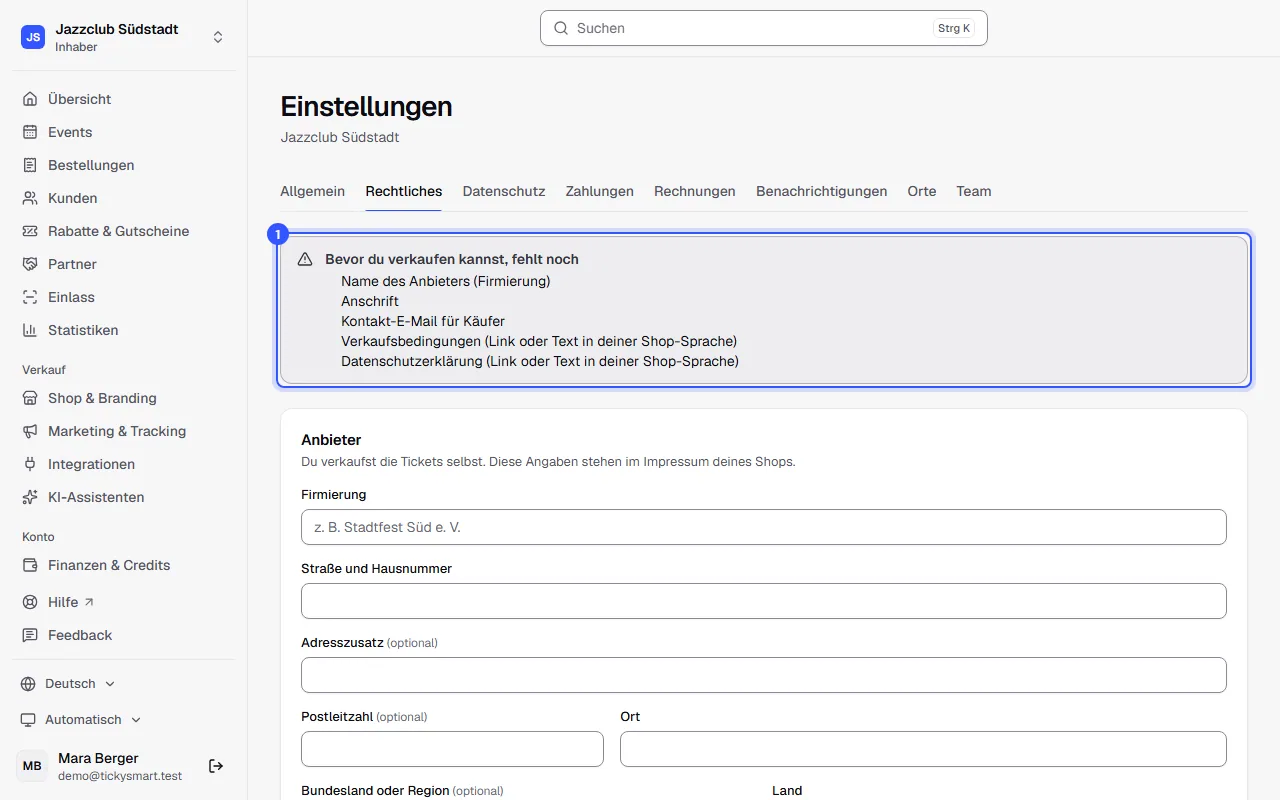1280x800 pixels.
Task: Click the people icon for Kunden
Action: pos(30,198)
